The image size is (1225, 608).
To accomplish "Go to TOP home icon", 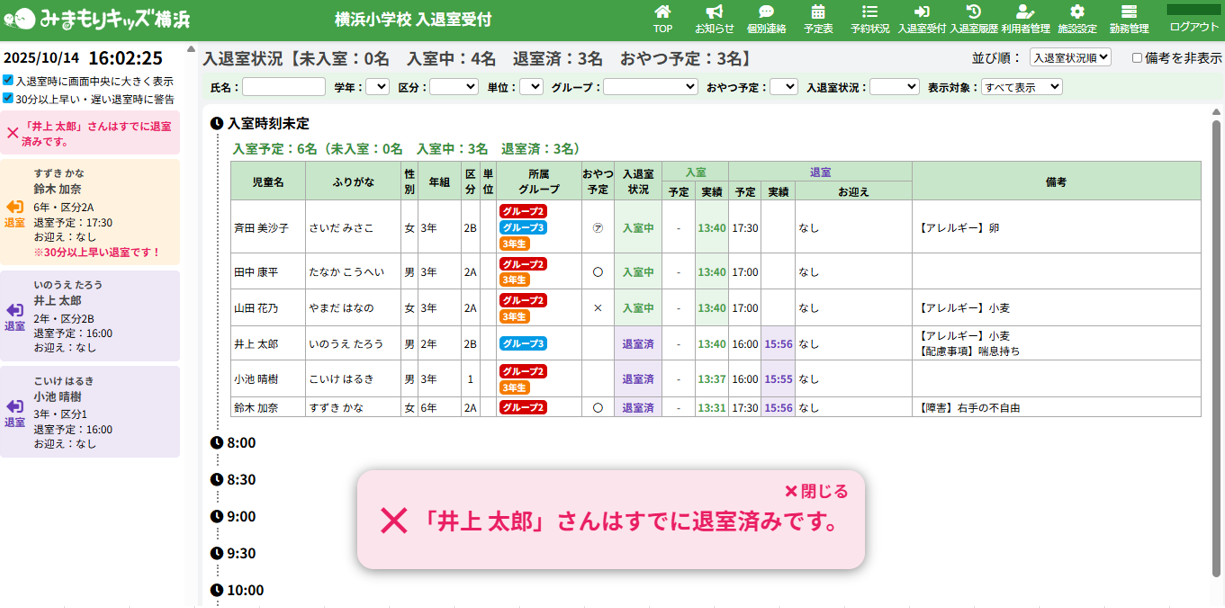I will point(663,12).
